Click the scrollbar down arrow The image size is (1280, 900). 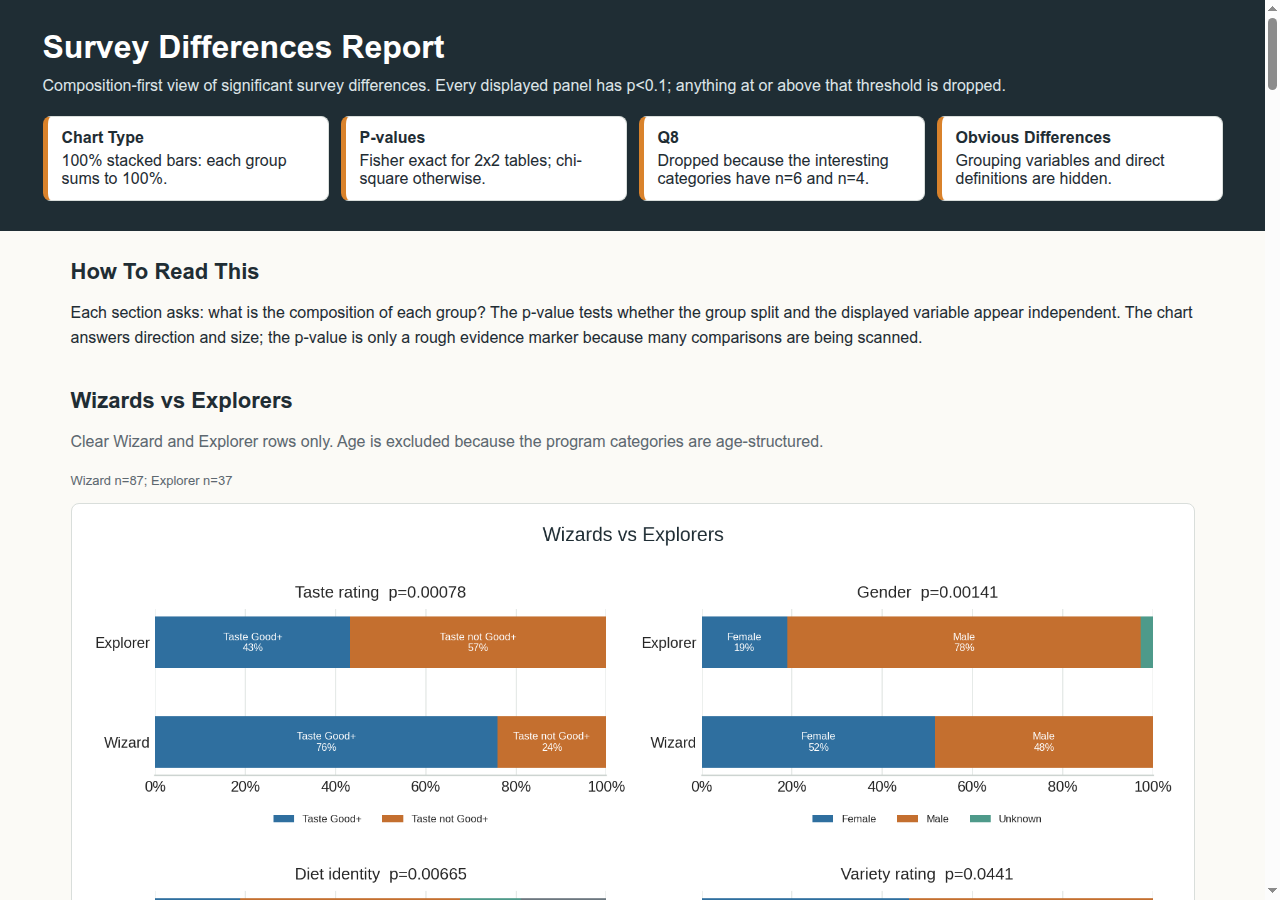tap(1272, 892)
